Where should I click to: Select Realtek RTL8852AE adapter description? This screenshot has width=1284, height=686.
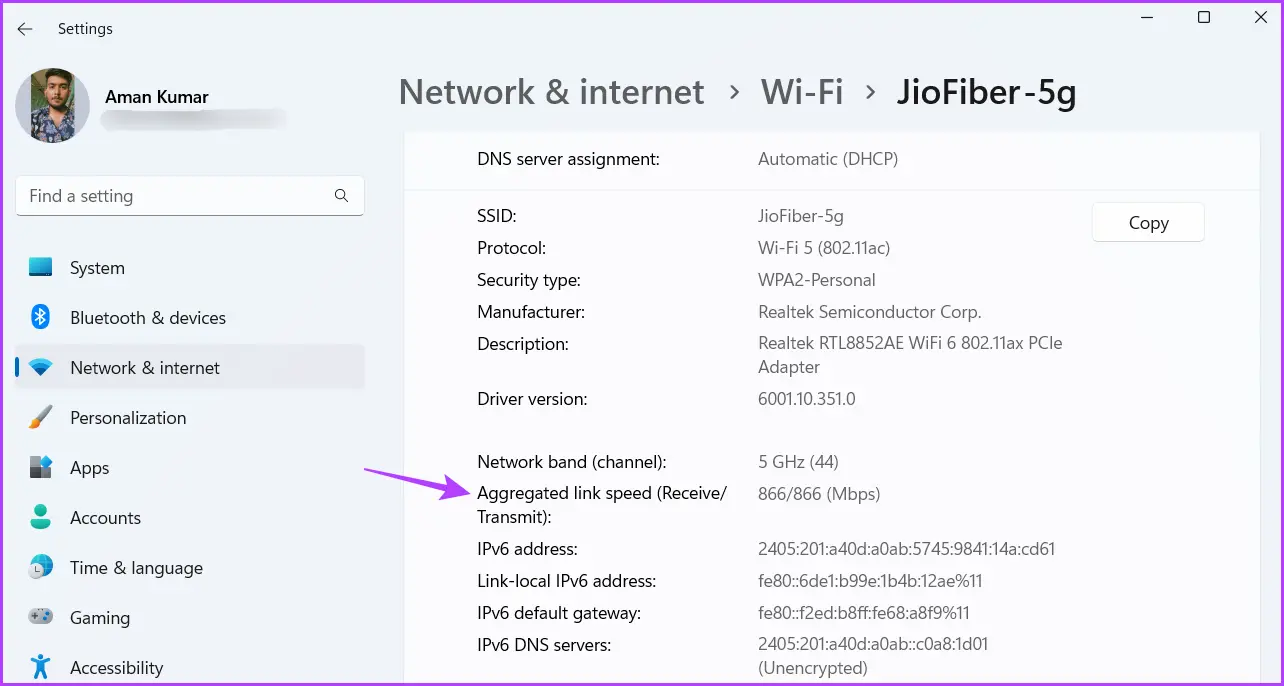coord(910,355)
